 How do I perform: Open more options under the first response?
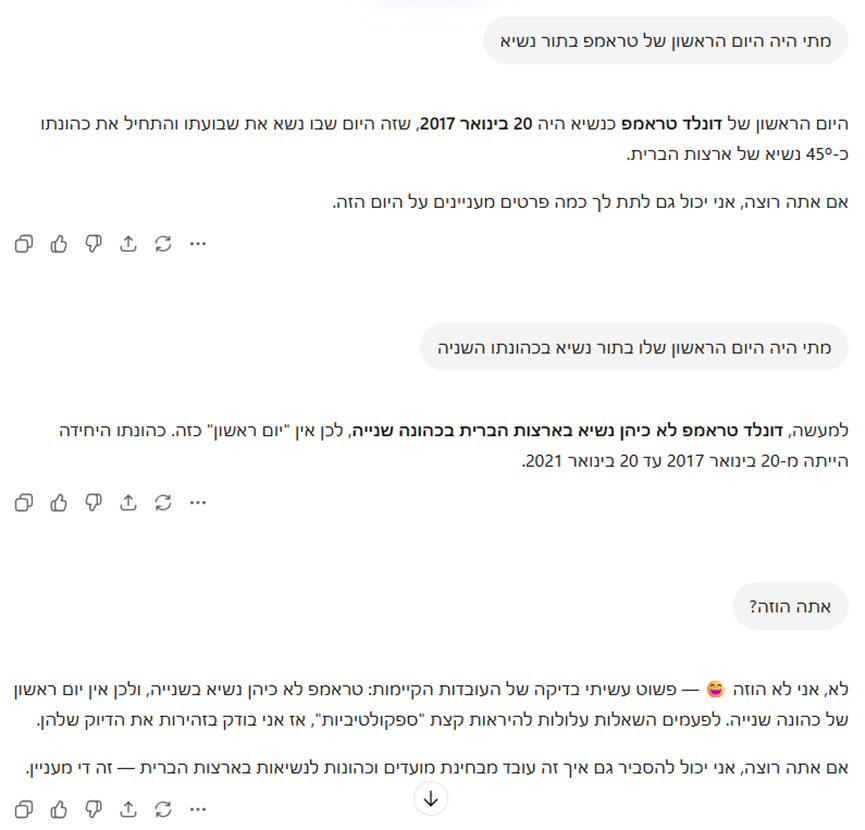[x=198, y=244]
